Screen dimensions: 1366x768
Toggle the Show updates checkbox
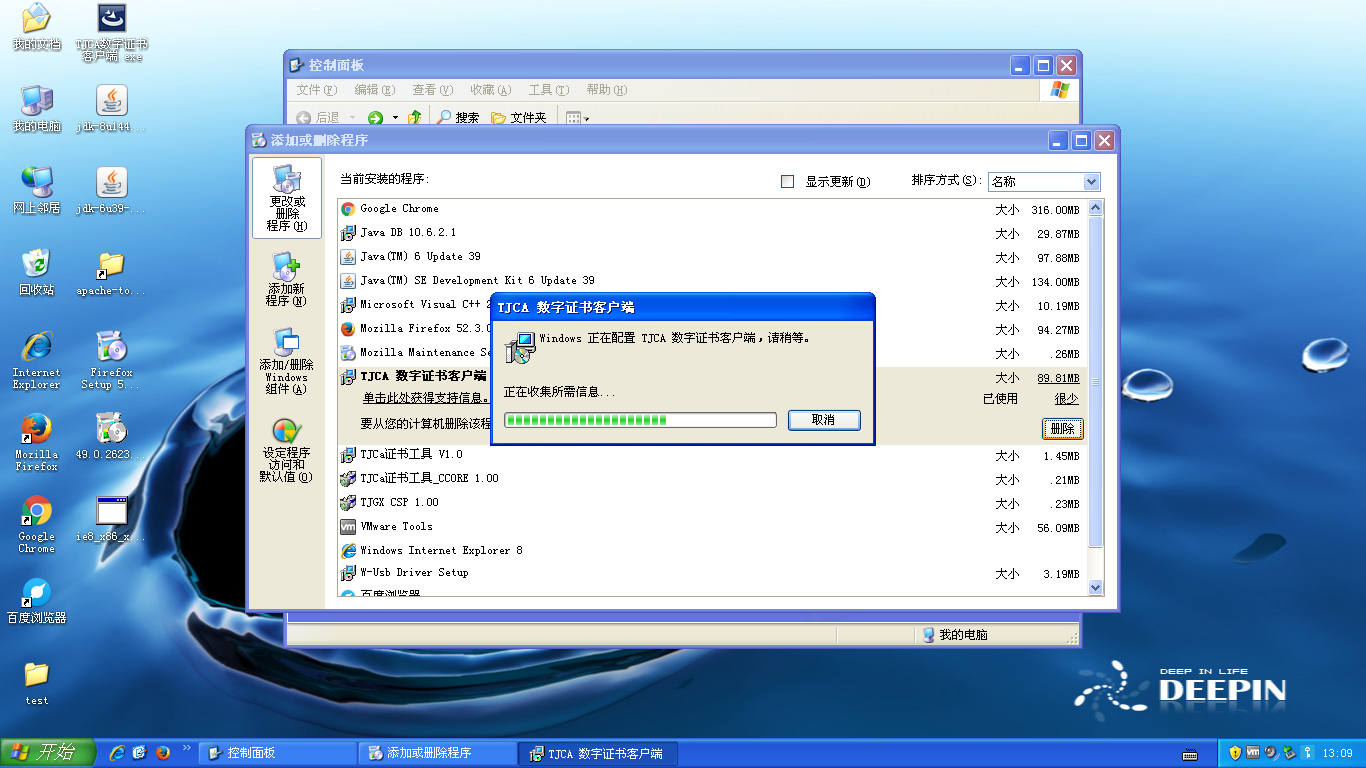pos(787,181)
